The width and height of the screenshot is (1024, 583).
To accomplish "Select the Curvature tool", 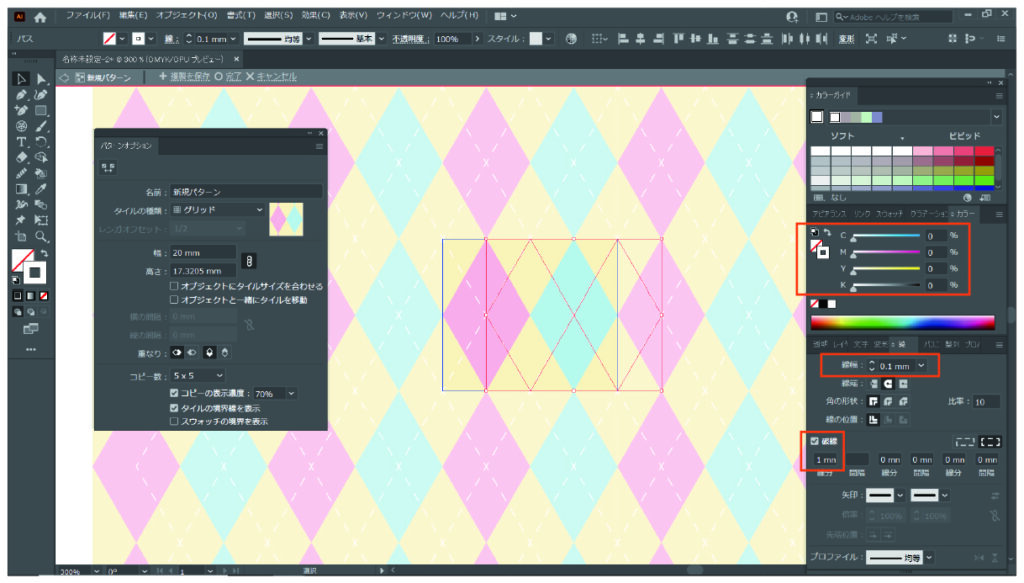I will click(41, 95).
